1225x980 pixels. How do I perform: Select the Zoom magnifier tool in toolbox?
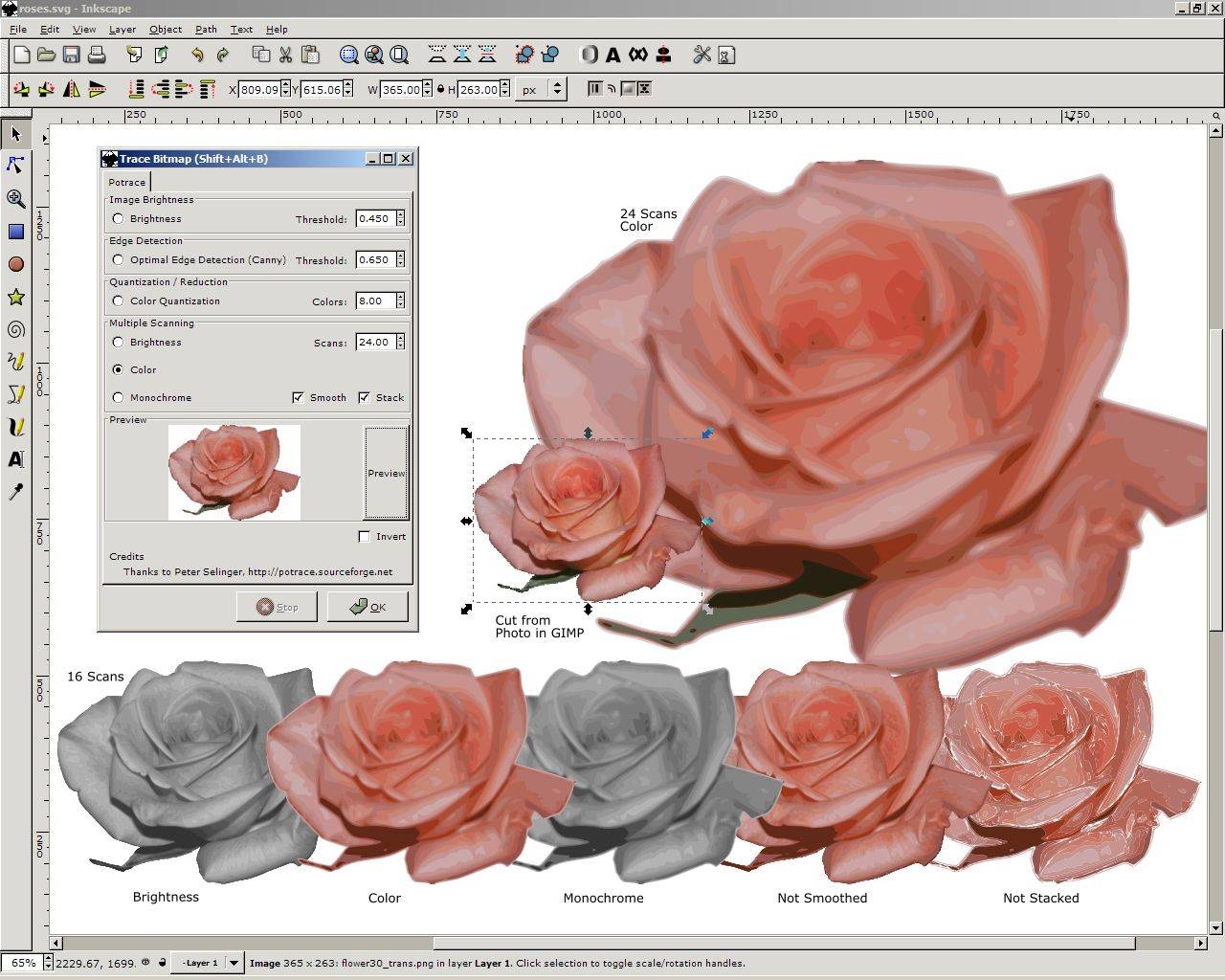coord(15,198)
